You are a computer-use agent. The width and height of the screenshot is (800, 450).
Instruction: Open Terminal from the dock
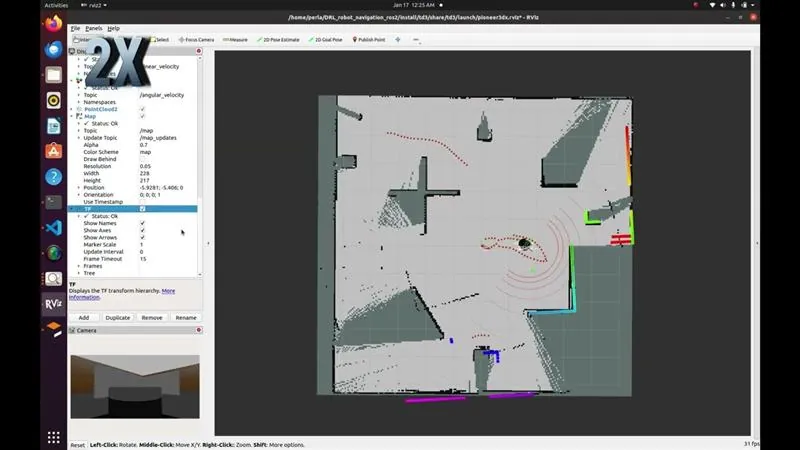[54, 202]
